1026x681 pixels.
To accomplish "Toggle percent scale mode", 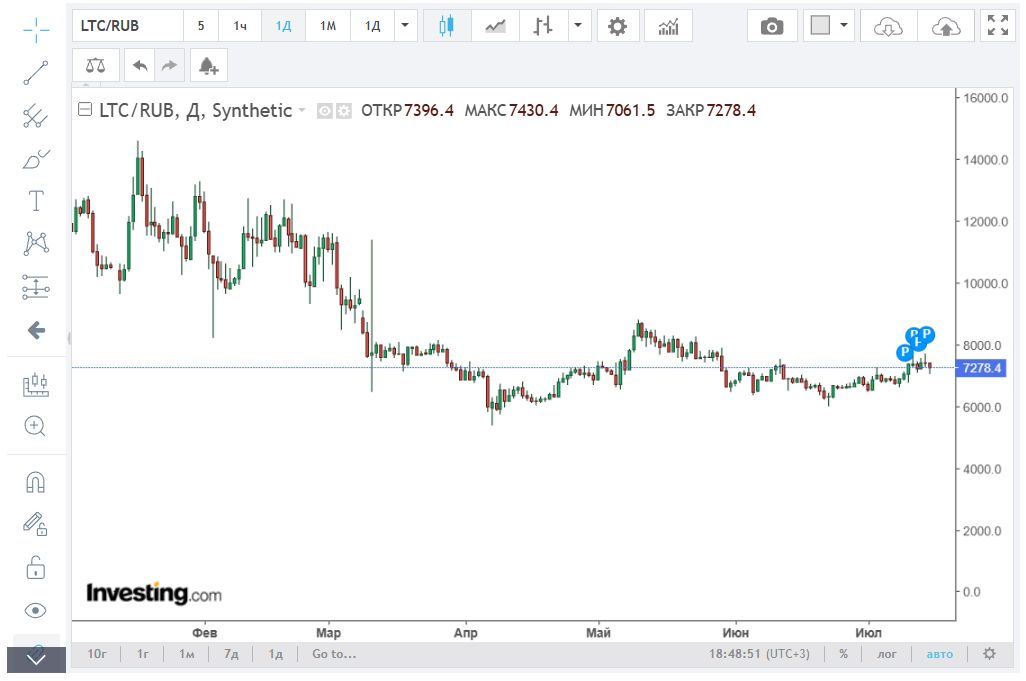I will 843,654.
